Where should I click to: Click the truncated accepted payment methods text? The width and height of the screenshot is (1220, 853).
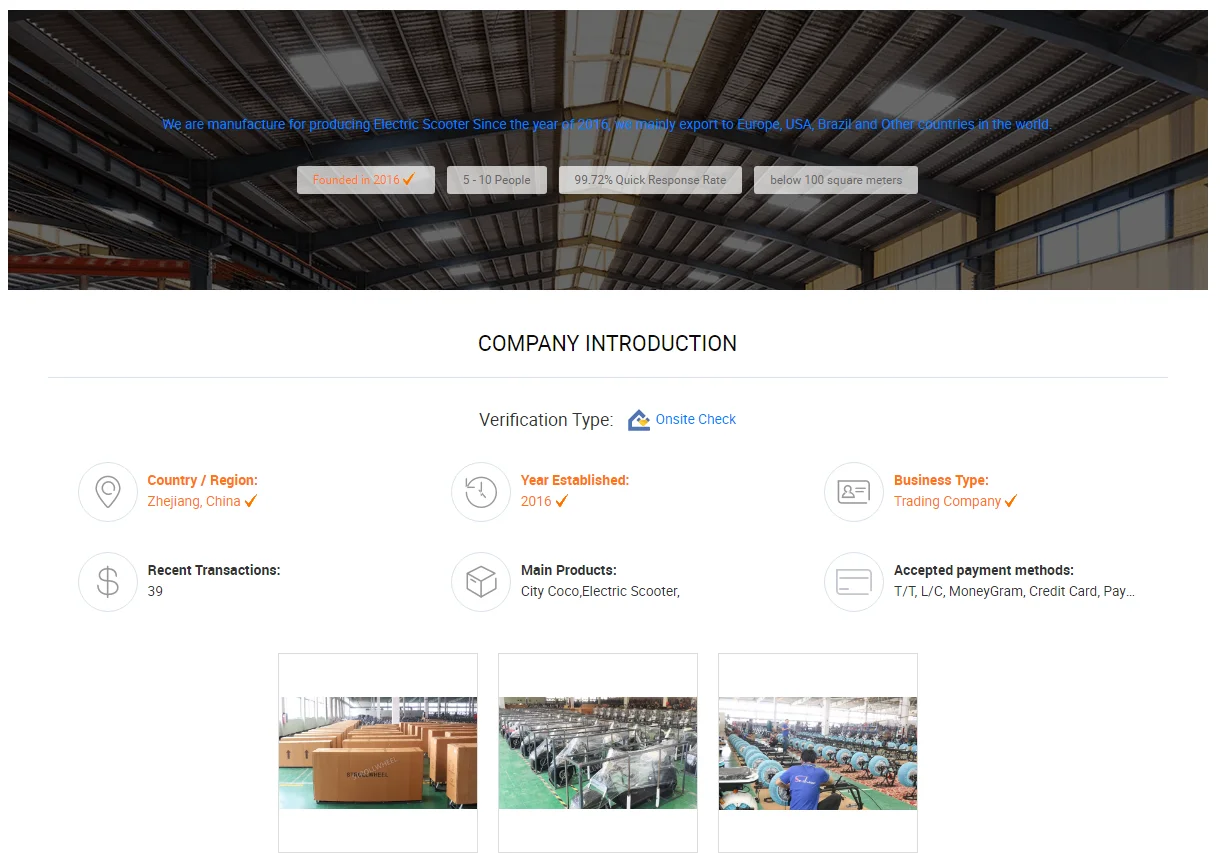pos(1014,591)
